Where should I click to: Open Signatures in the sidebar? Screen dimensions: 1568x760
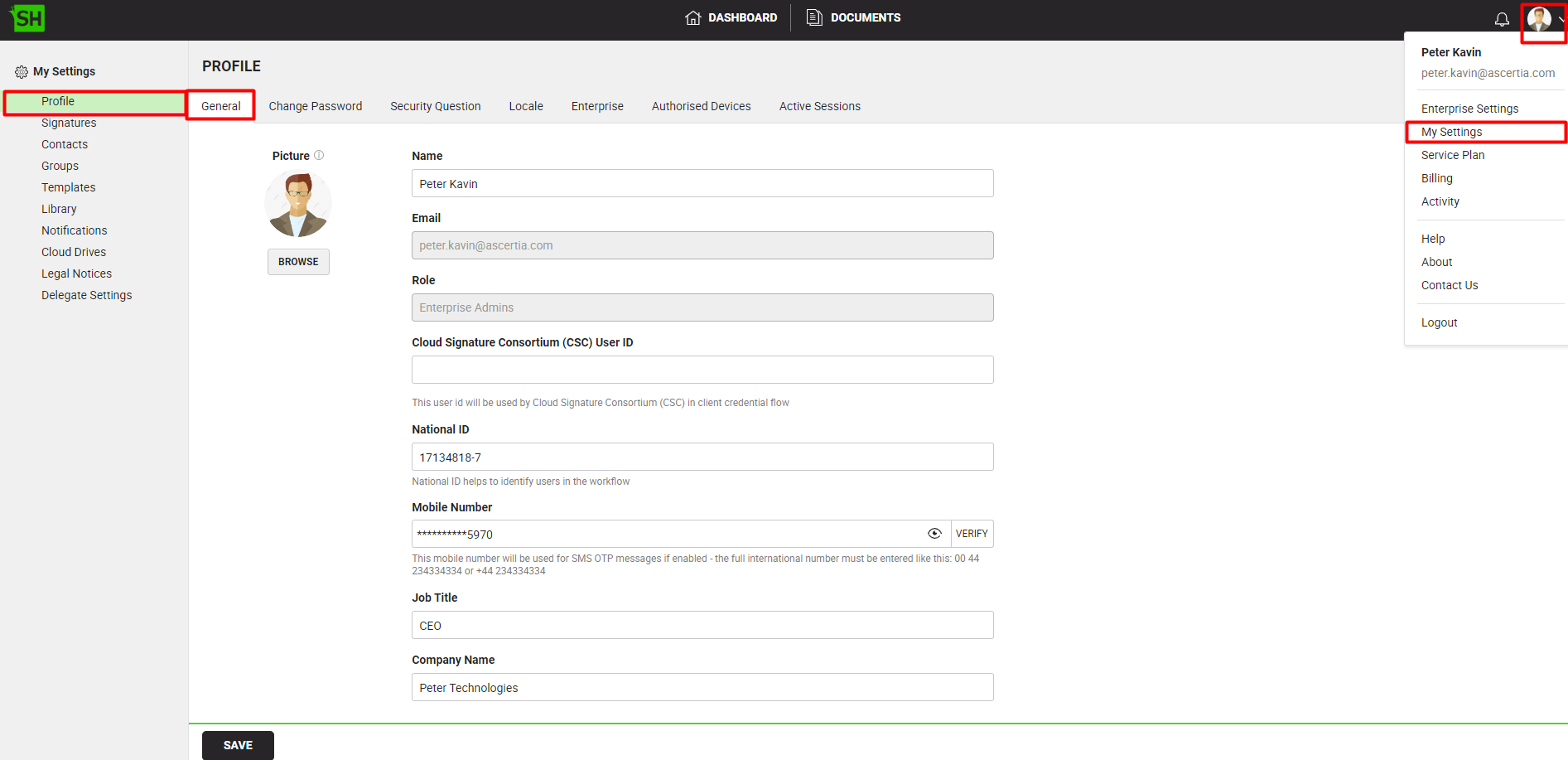tap(69, 123)
